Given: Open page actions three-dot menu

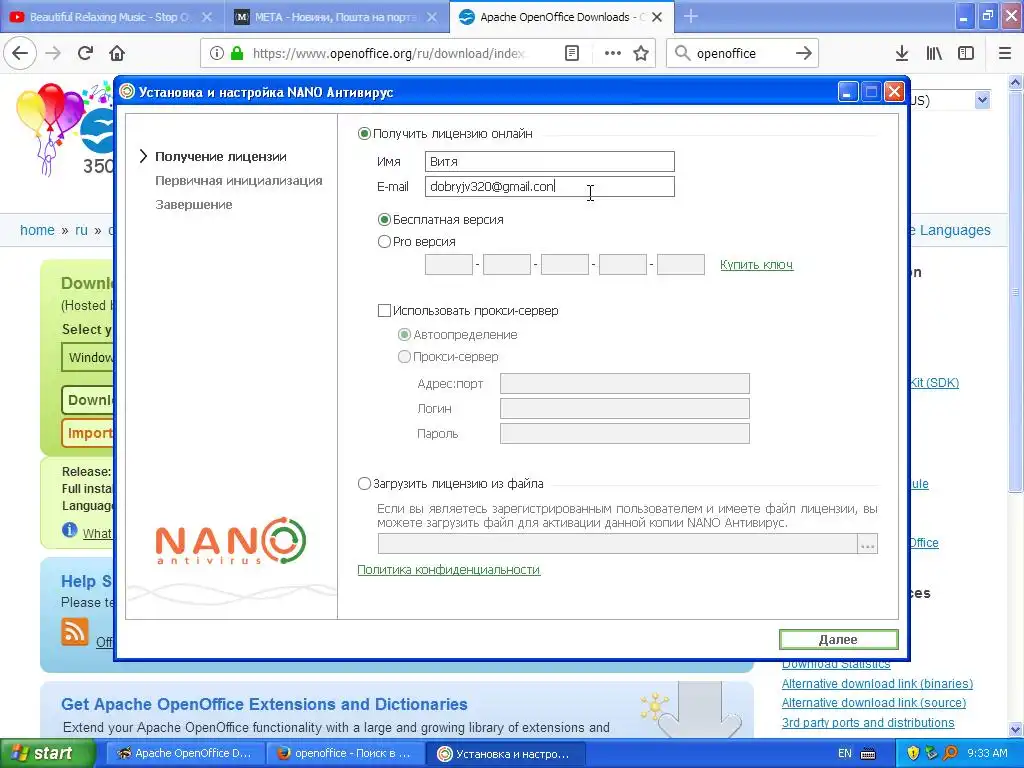Looking at the screenshot, I should point(613,53).
